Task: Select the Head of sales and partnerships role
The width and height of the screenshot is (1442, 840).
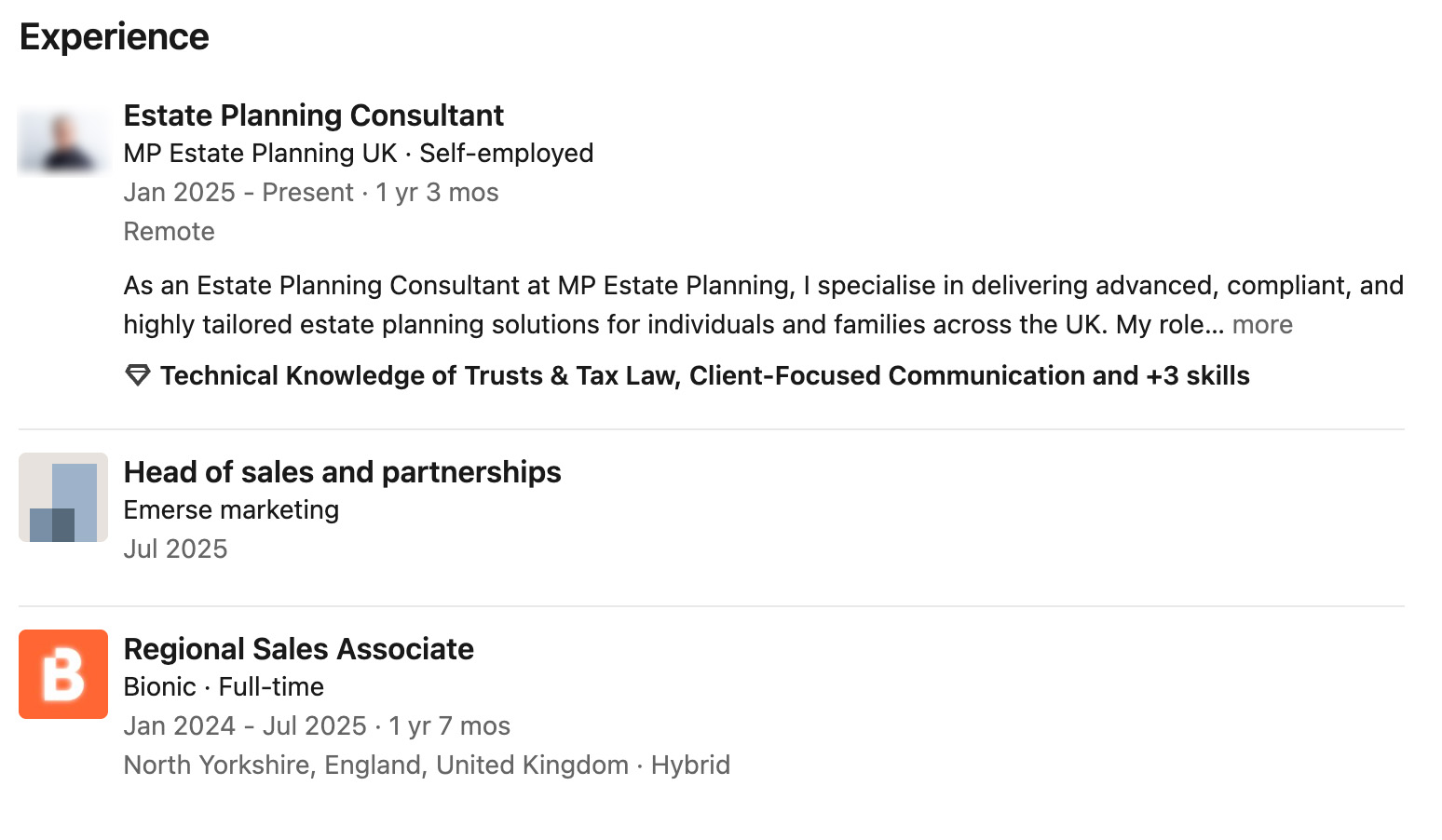Action: pyautogui.click(x=343, y=472)
